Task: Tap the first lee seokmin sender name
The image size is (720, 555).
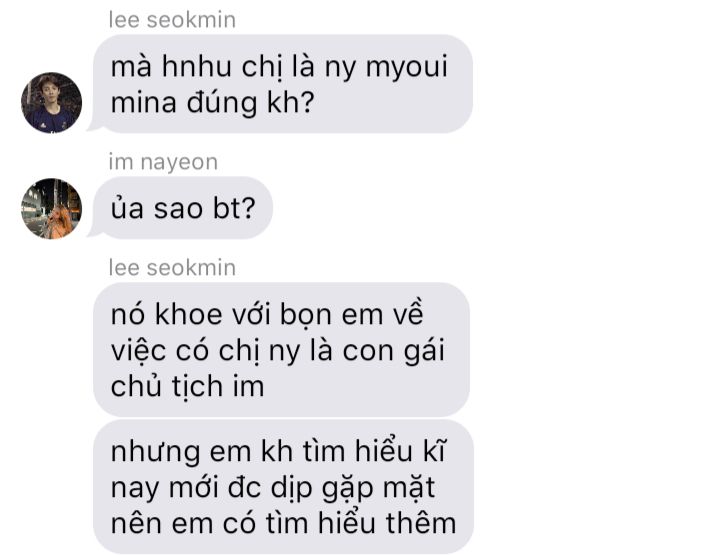Action: (172, 20)
